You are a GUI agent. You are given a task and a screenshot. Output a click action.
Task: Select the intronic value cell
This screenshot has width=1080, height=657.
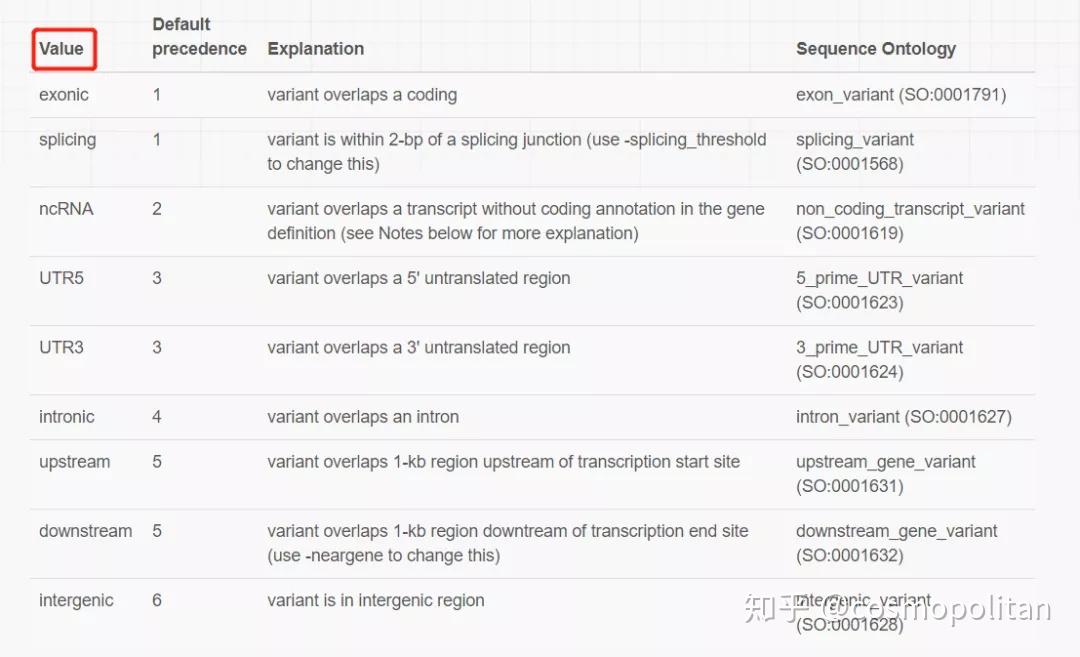(x=67, y=417)
